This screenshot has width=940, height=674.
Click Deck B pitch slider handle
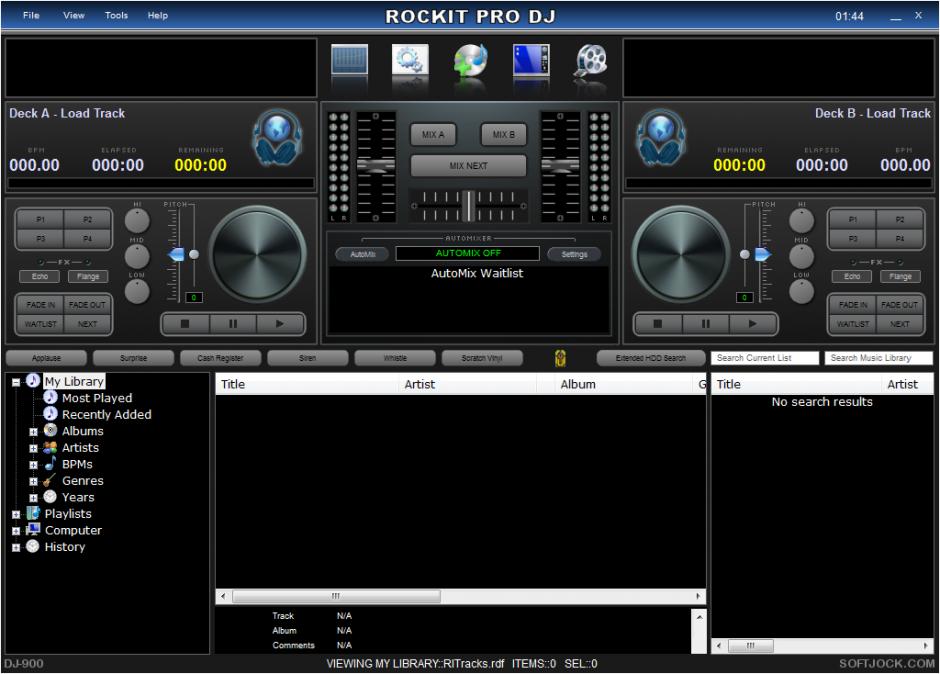tap(763, 254)
